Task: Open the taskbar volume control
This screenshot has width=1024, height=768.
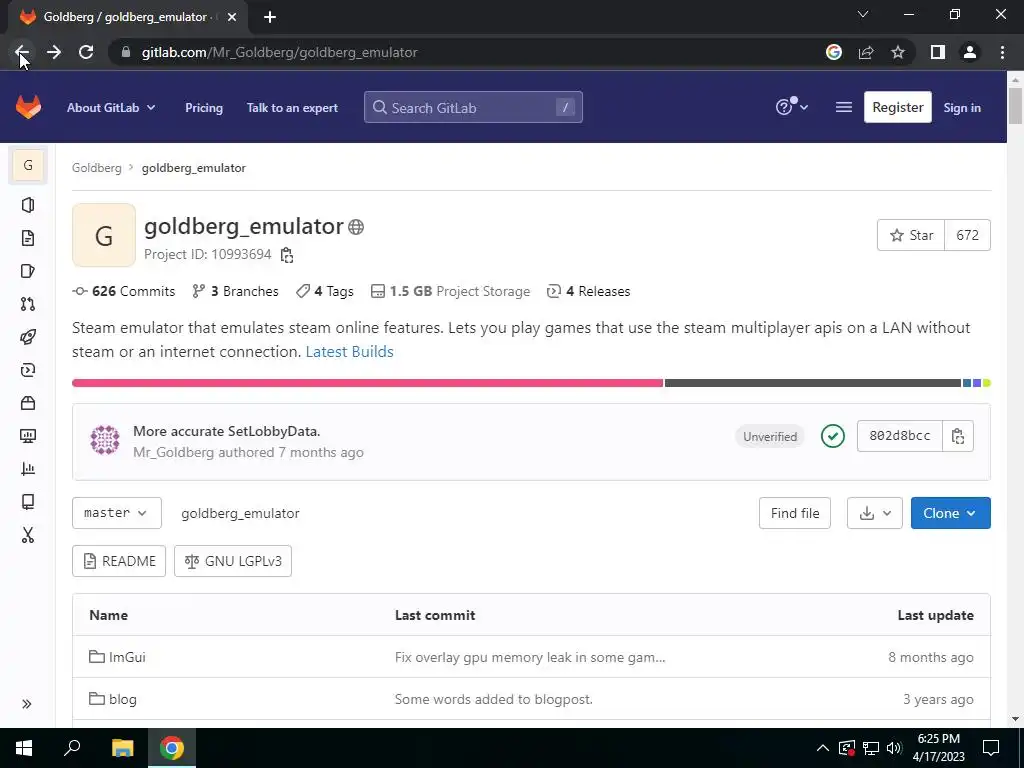Action: point(894,748)
